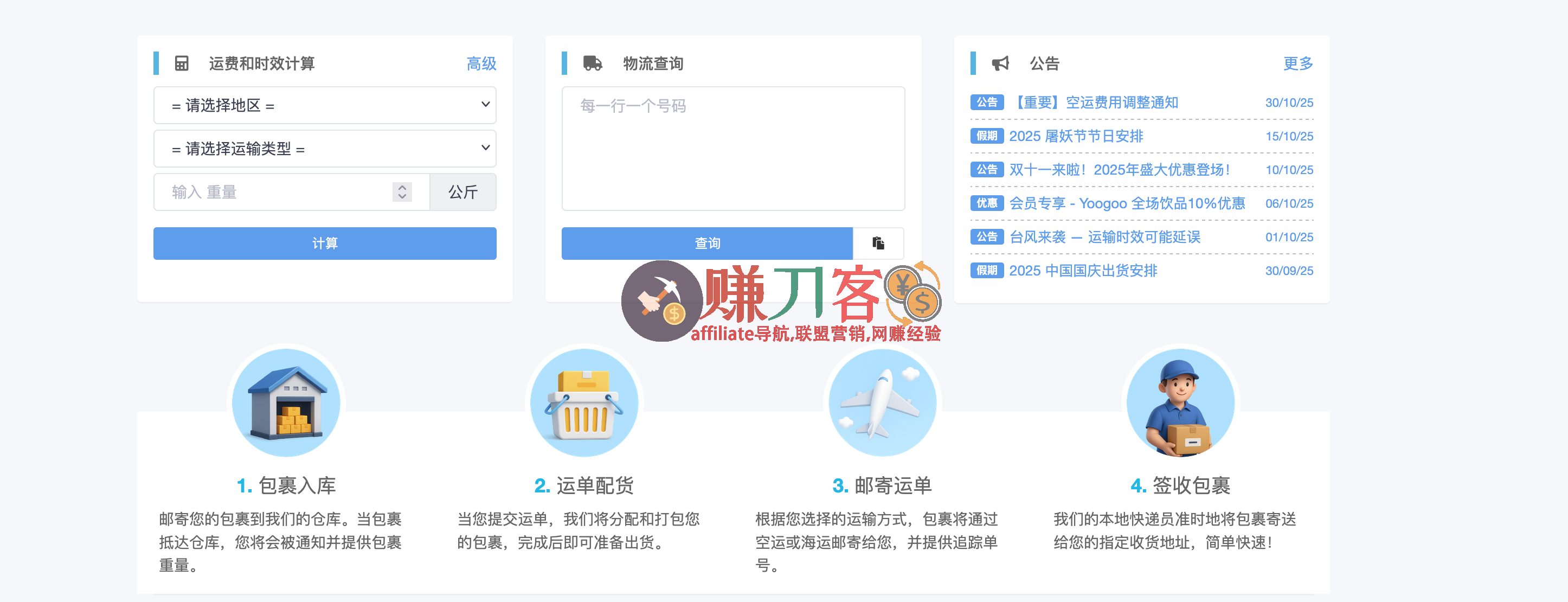The image size is (1568, 602).
Task: Click the megaphone icon beside 公告
Action: (x=1000, y=63)
